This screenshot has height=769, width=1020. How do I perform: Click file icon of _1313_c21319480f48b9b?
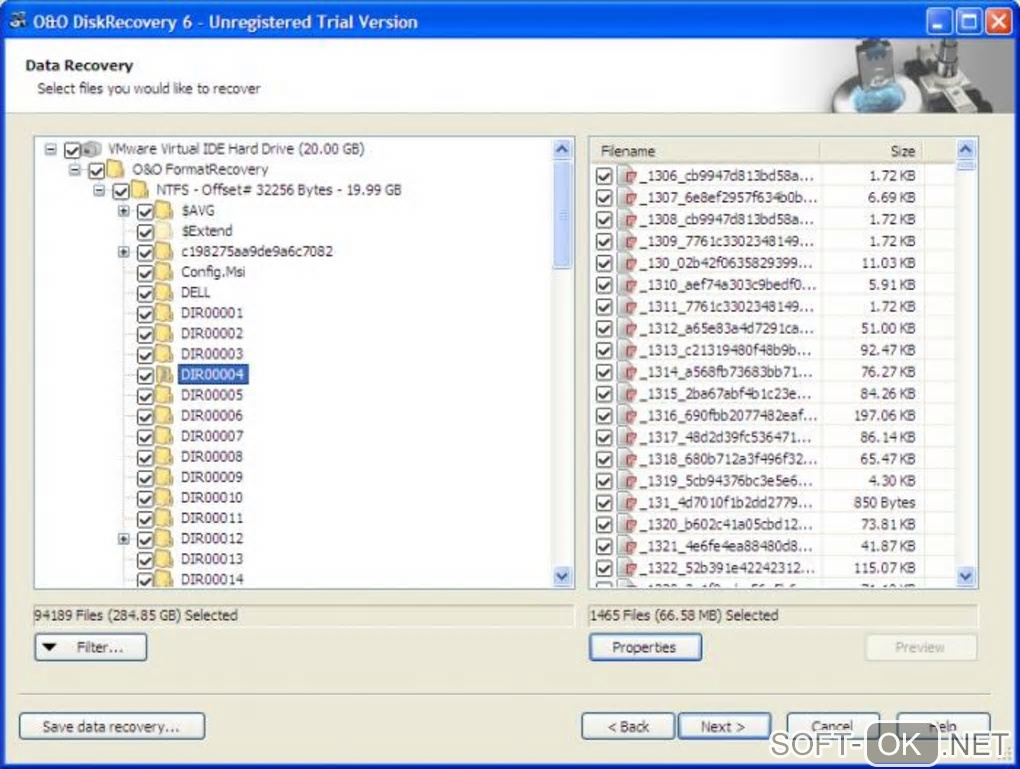628,350
